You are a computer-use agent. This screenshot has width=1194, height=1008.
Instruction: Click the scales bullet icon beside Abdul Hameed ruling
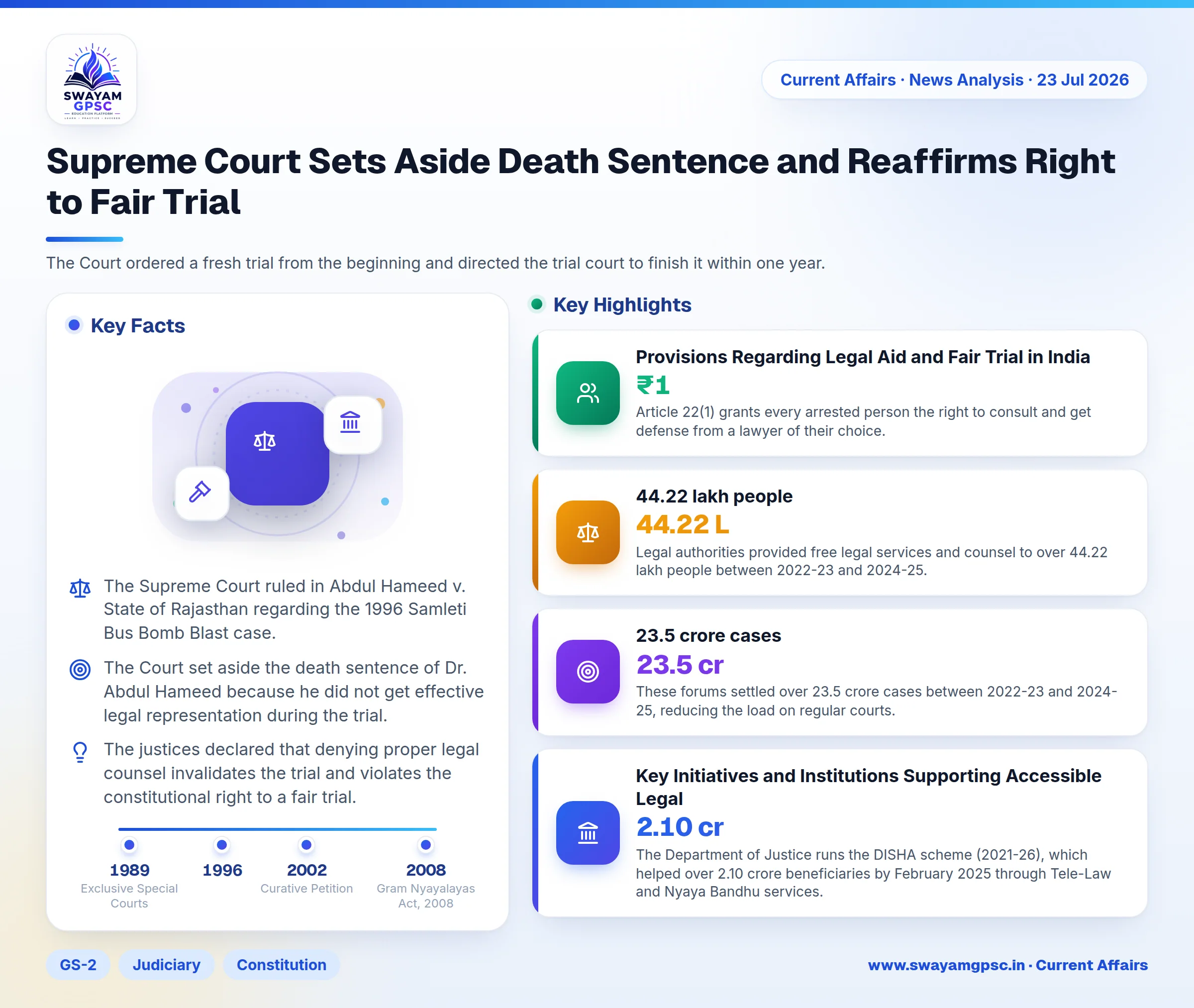pyautogui.click(x=80, y=588)
